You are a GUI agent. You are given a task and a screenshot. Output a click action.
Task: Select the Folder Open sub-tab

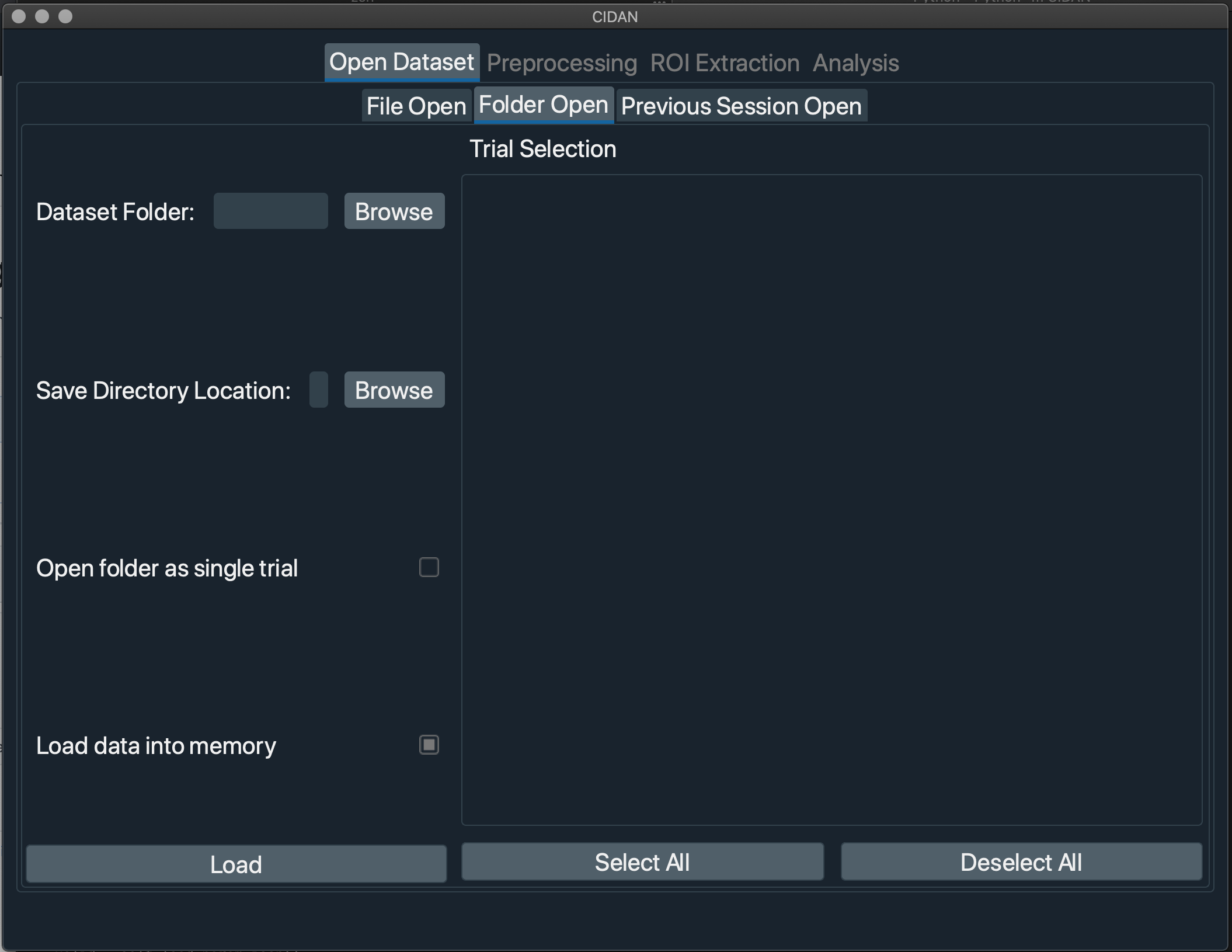(543, 105)
